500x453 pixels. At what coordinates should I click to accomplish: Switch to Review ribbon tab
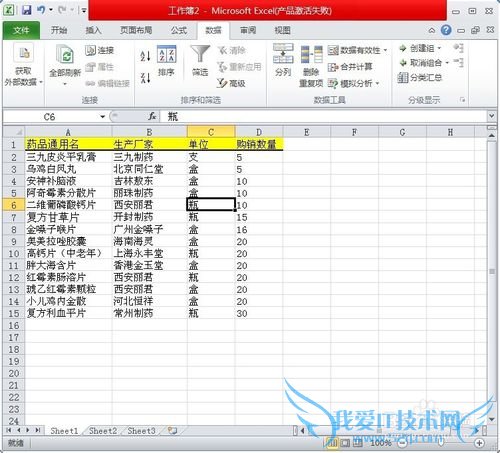pos(248,30)
